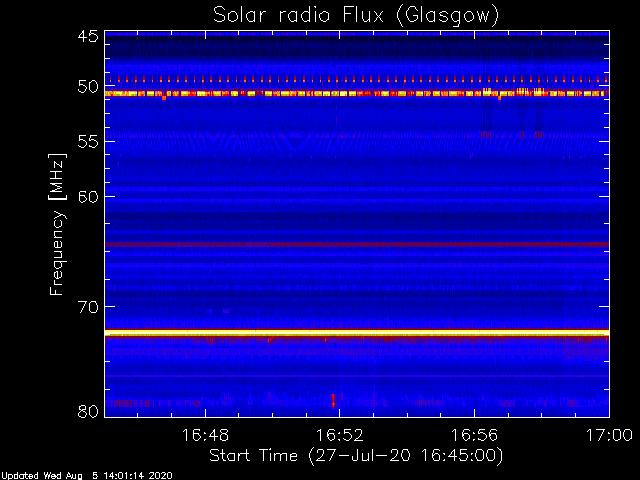Click the 80 frequency tick label
Image resolution: width=640 pixels, height=480 pixels.
click(x=88, y=411)
